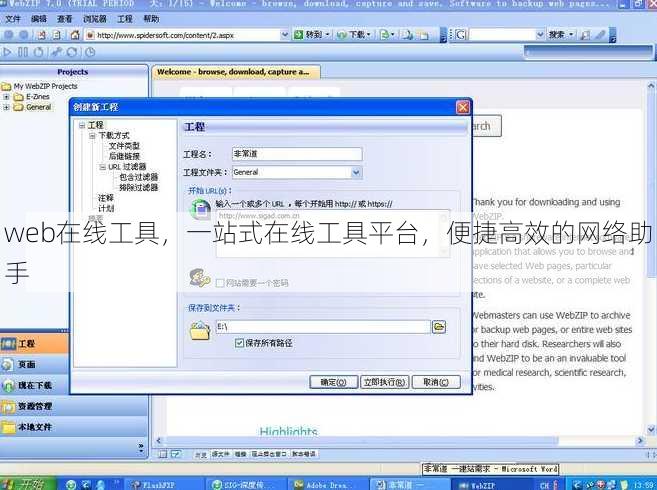Open the 工程 (Project) menu
Viewport: 657px width, 490px height.
coord(125,19)
